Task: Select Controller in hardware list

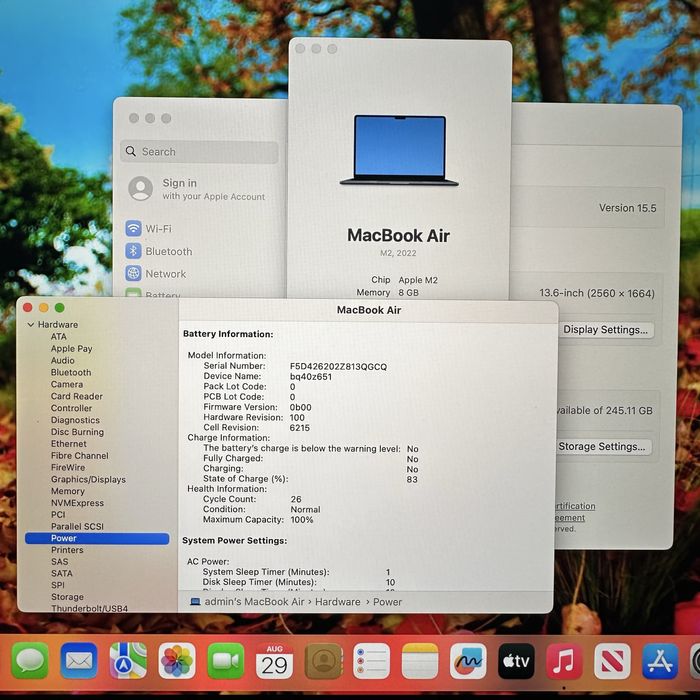Action: pyautogui.click(x=71, y=408)
